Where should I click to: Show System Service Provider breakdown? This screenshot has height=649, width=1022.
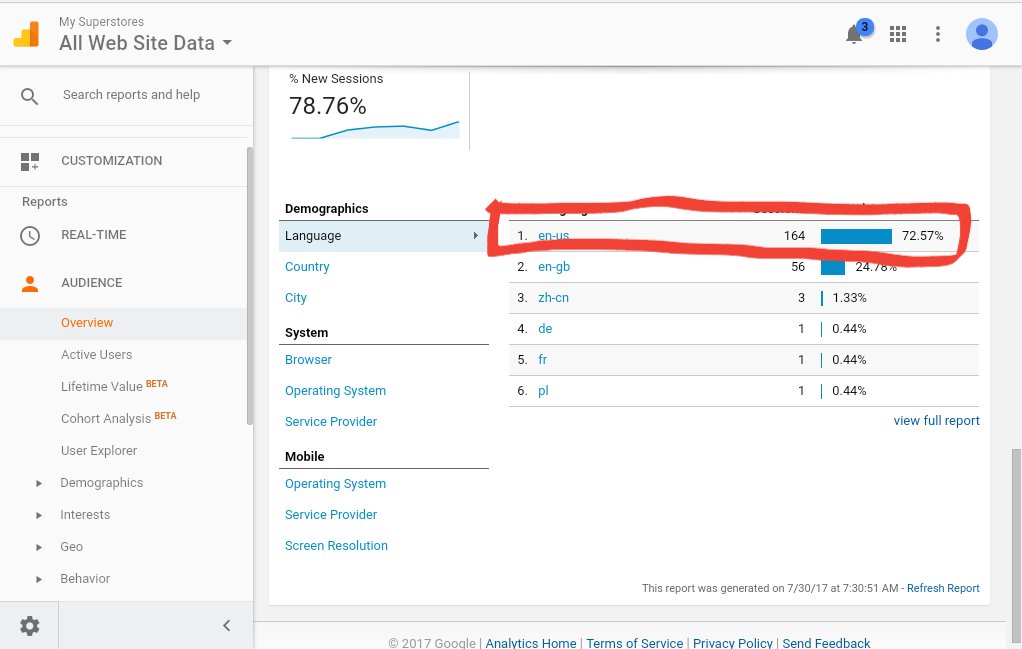[x=330, y=422]
